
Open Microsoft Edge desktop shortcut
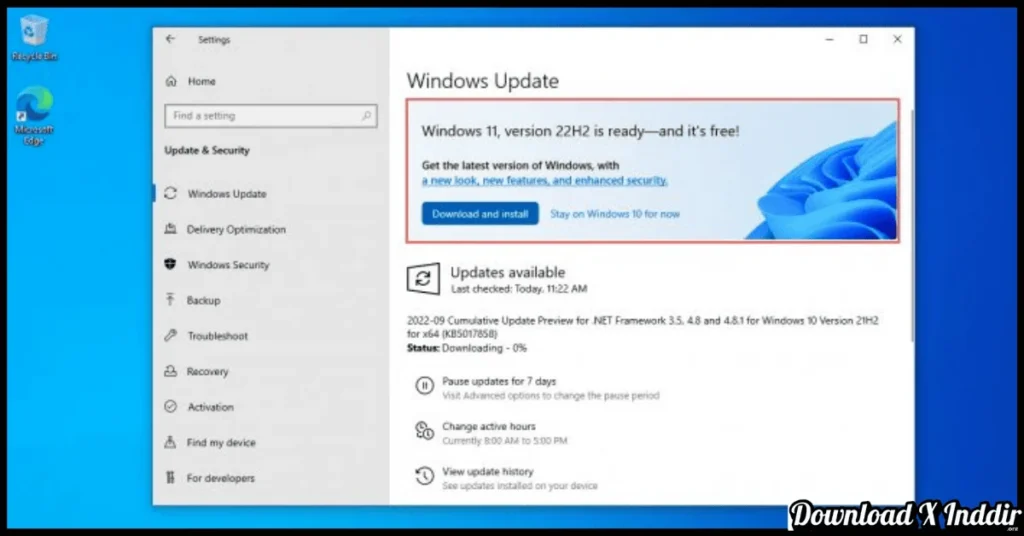coord(34,116)
